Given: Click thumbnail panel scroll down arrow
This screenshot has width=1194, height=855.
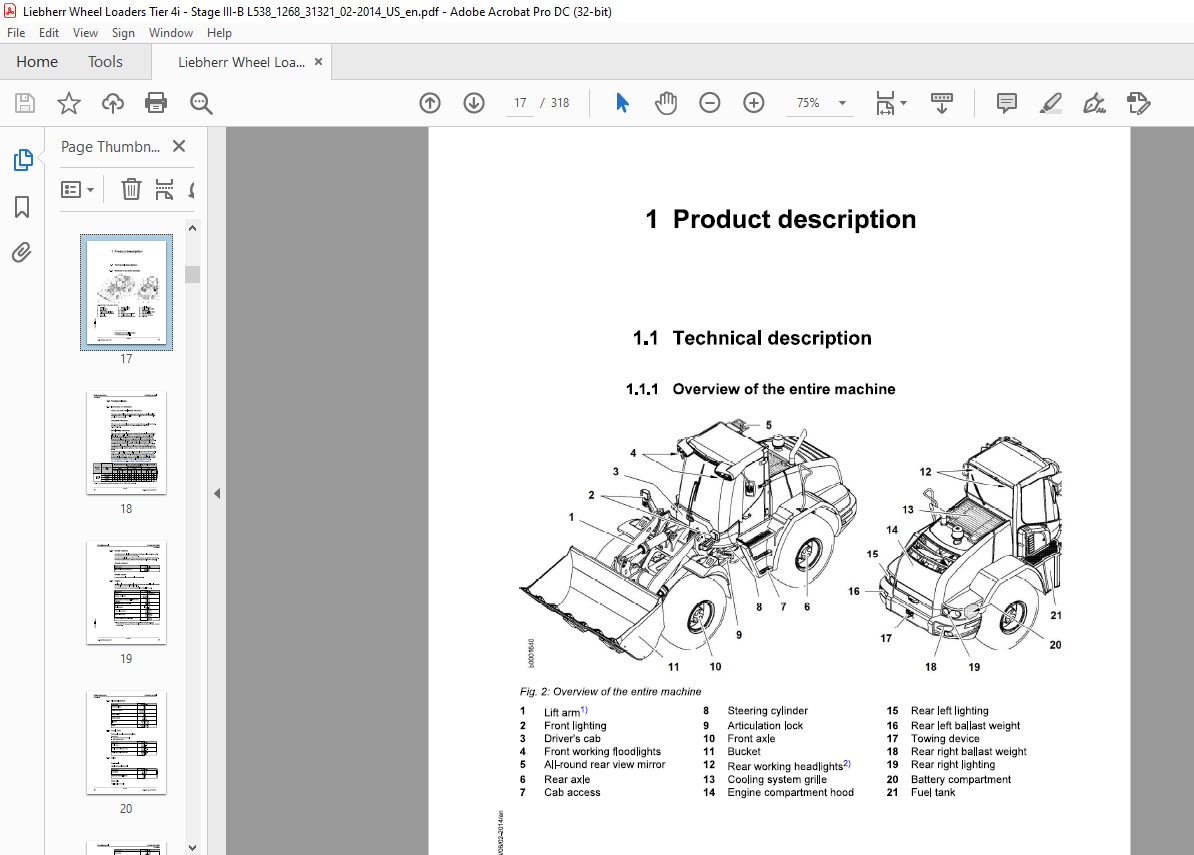Looking at the screenshot, I should [193, 847].
